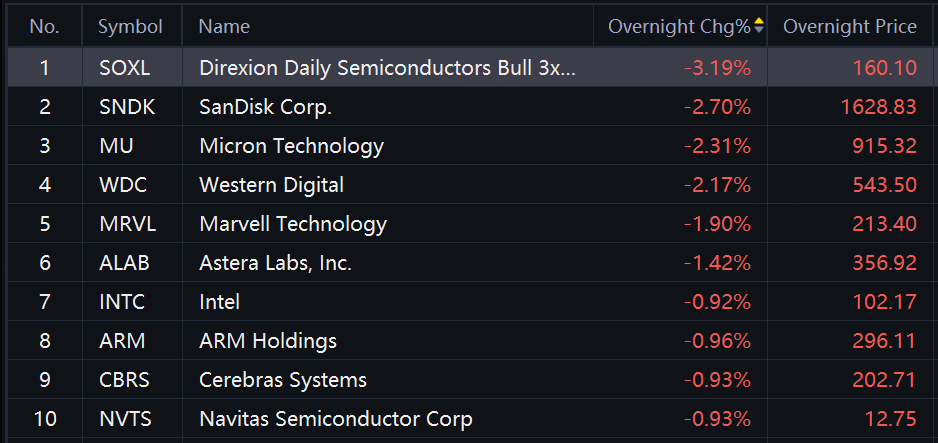Viewport: 938px width, 443px height.
Task: Select the Intel row
Action: pos(469,301)
